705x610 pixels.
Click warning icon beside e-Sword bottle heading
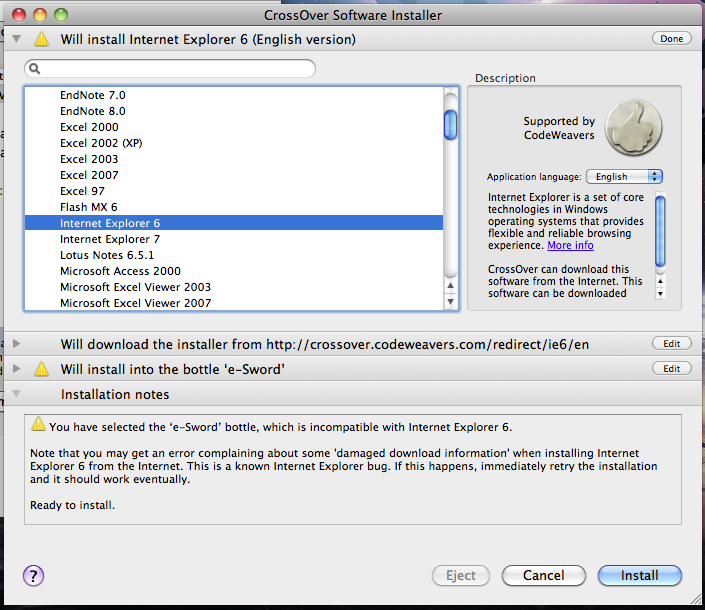41,369
